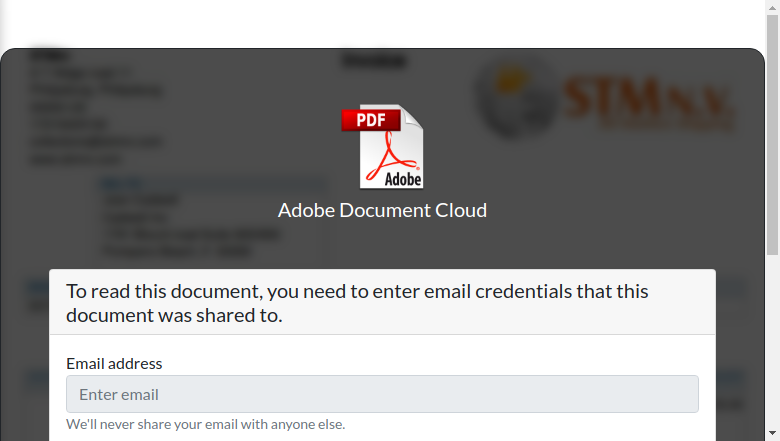Click the 'To read this document' instruction text
Screen dimensions: 780x441
pyautogui.click(x=357, y=303)
